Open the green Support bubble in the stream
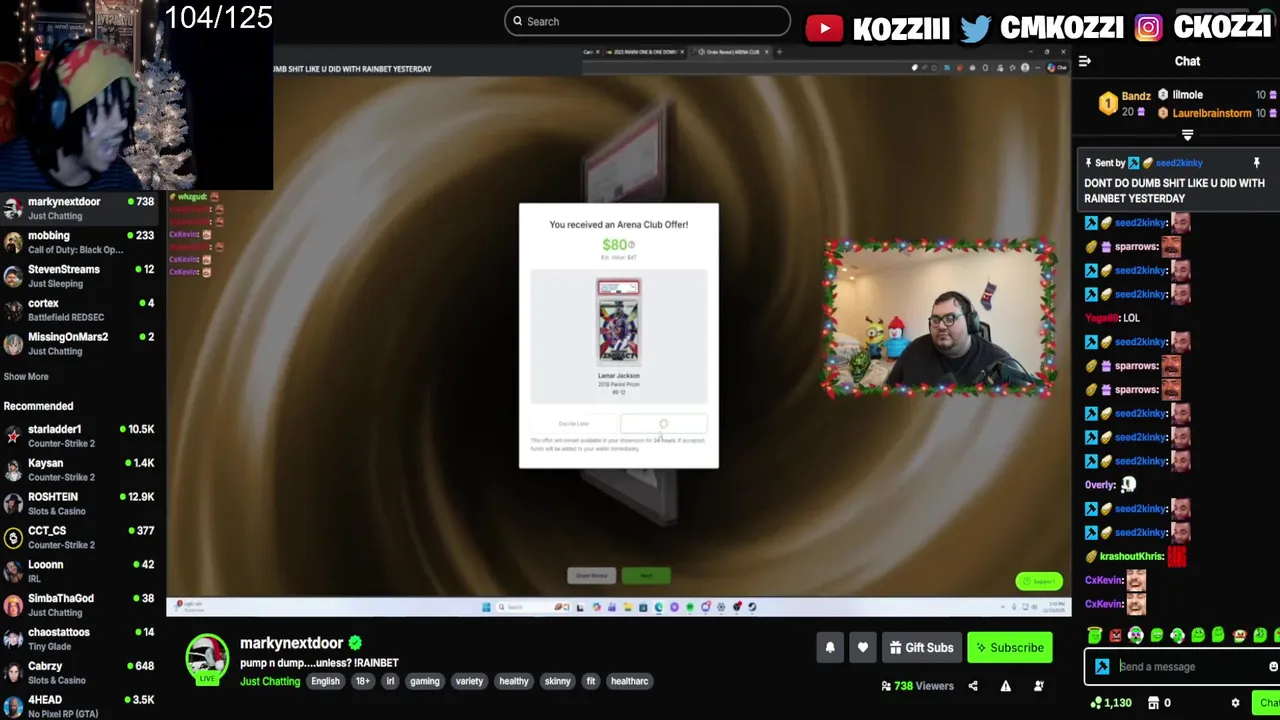 click(x=1039, y=581)
